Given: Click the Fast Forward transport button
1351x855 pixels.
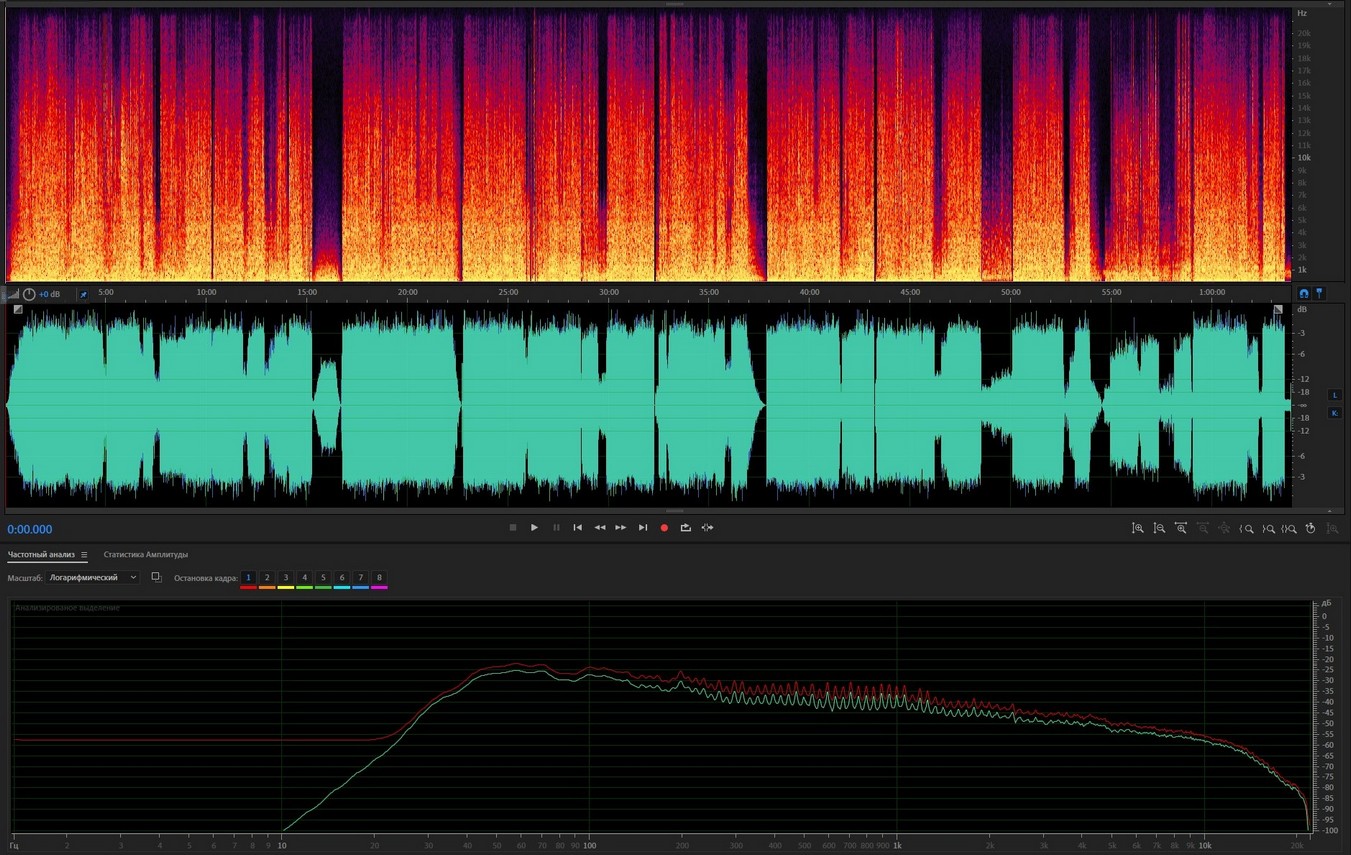Looking at the screenshot, I should [x=621, y=528].
